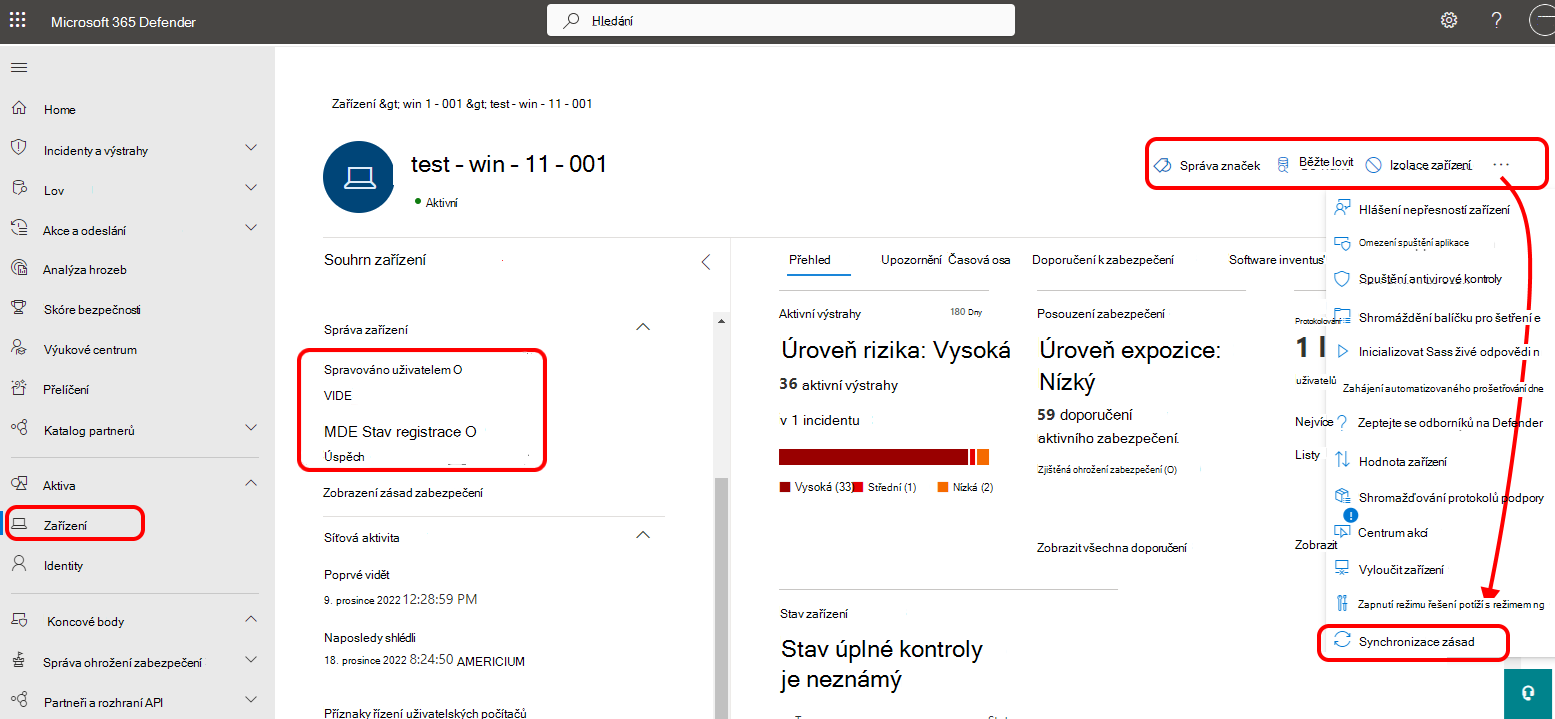Click the Analýza hrozeb icon

18,268
